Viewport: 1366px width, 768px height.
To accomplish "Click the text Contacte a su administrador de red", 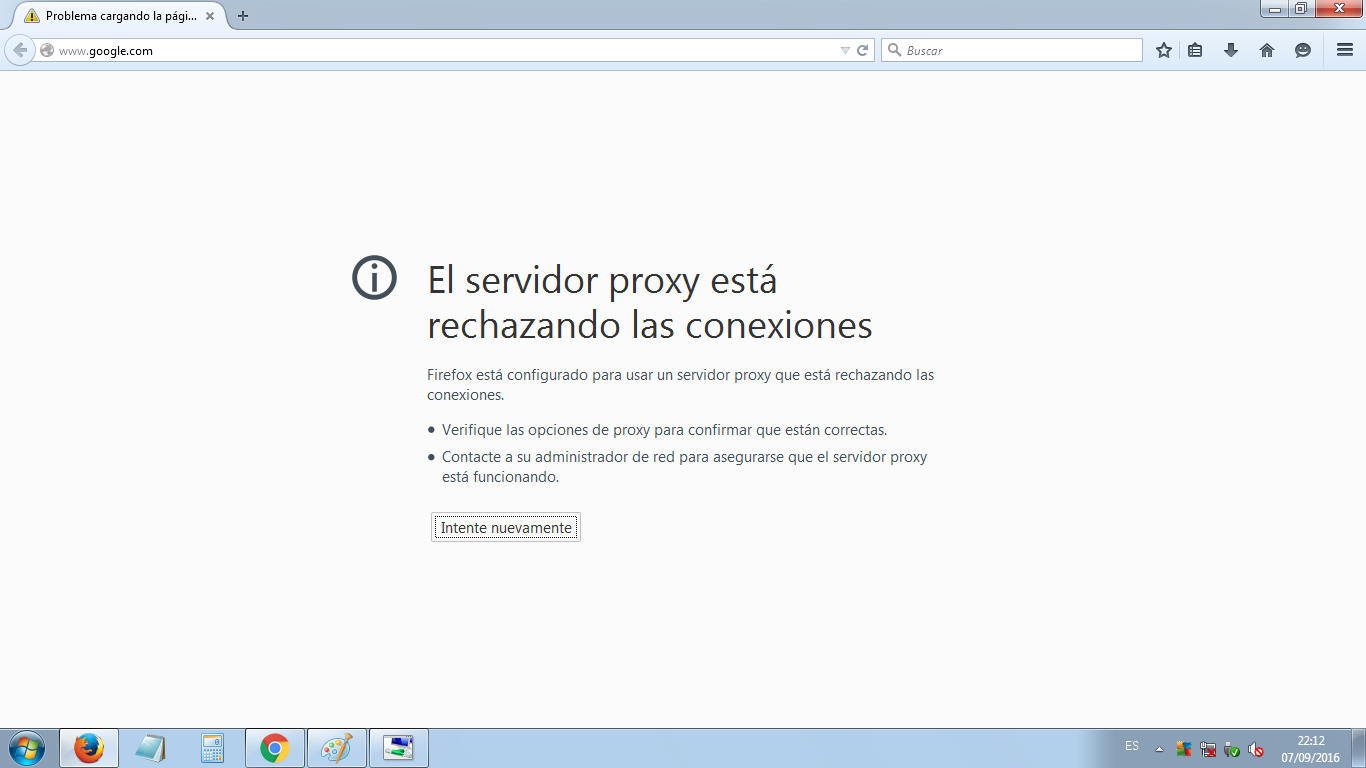I will 684,467.
